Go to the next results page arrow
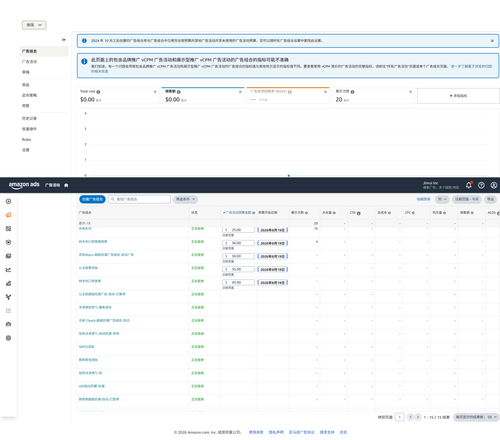 pos(418,417)
